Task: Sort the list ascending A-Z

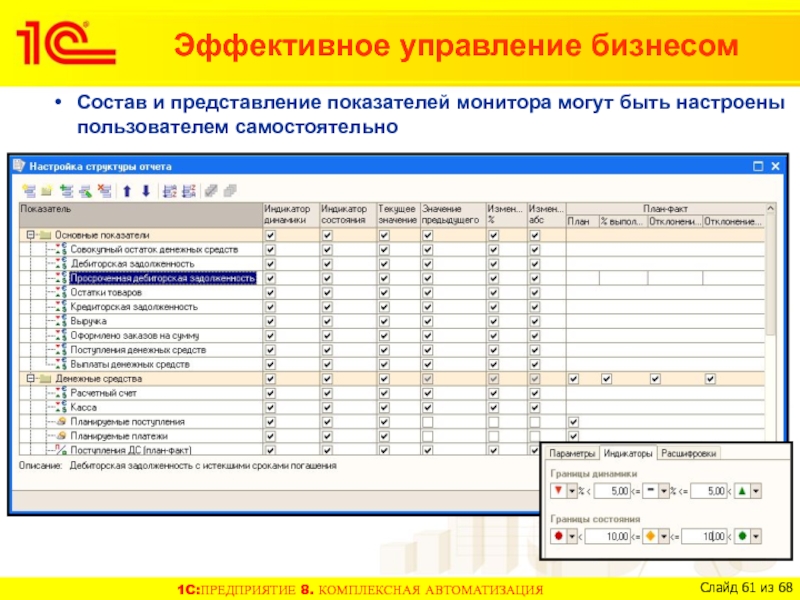Action: (169, 191)
